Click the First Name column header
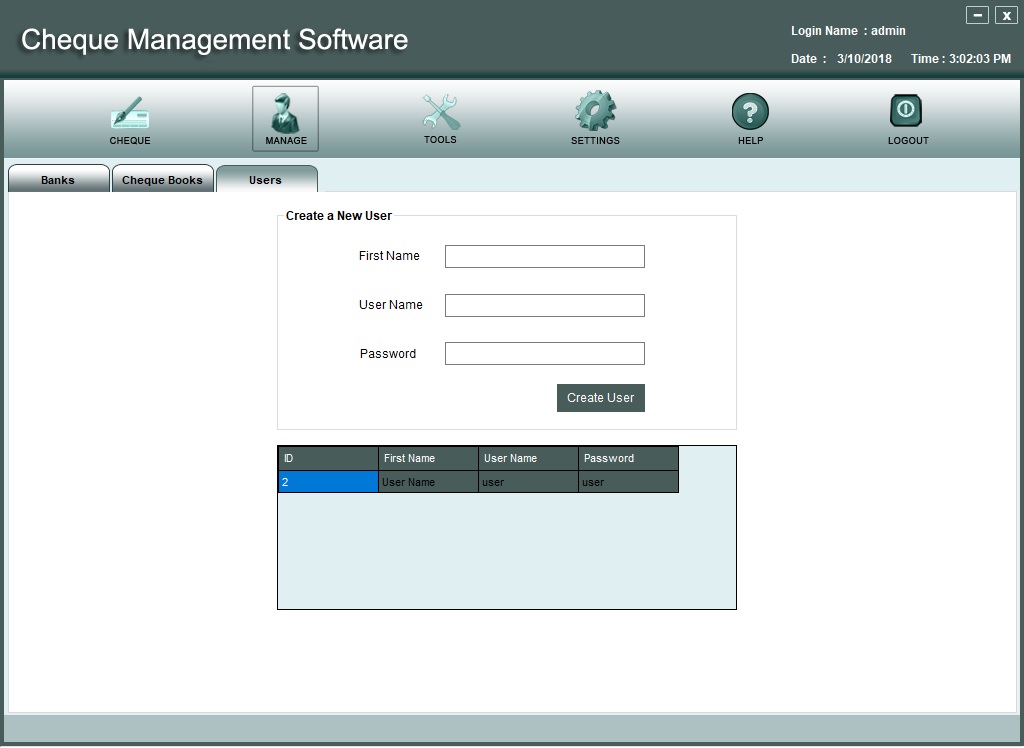The height and width of the screenshot is (748, 1024). click(428, 458)
